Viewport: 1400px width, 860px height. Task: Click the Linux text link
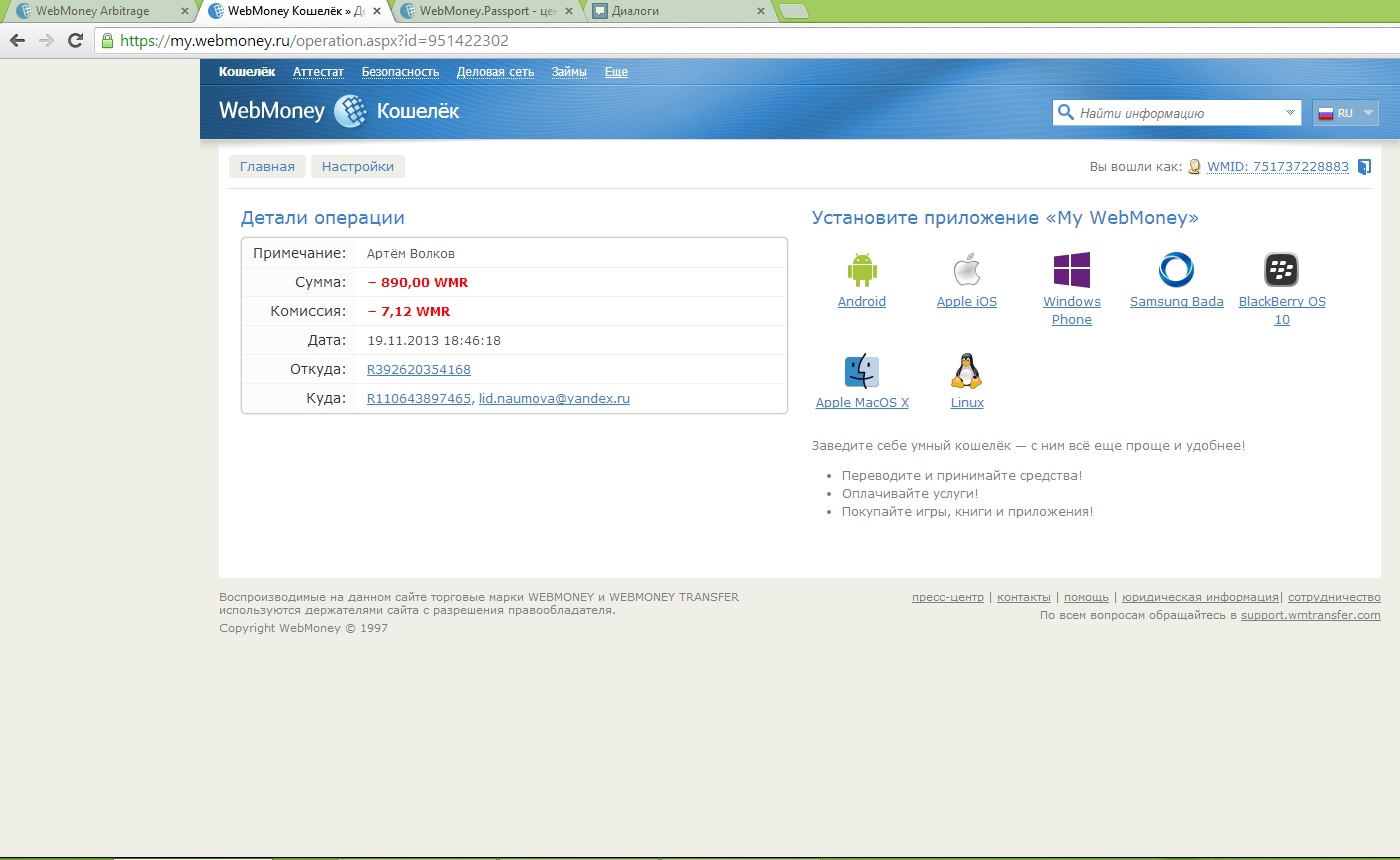(x=967, y=403)
